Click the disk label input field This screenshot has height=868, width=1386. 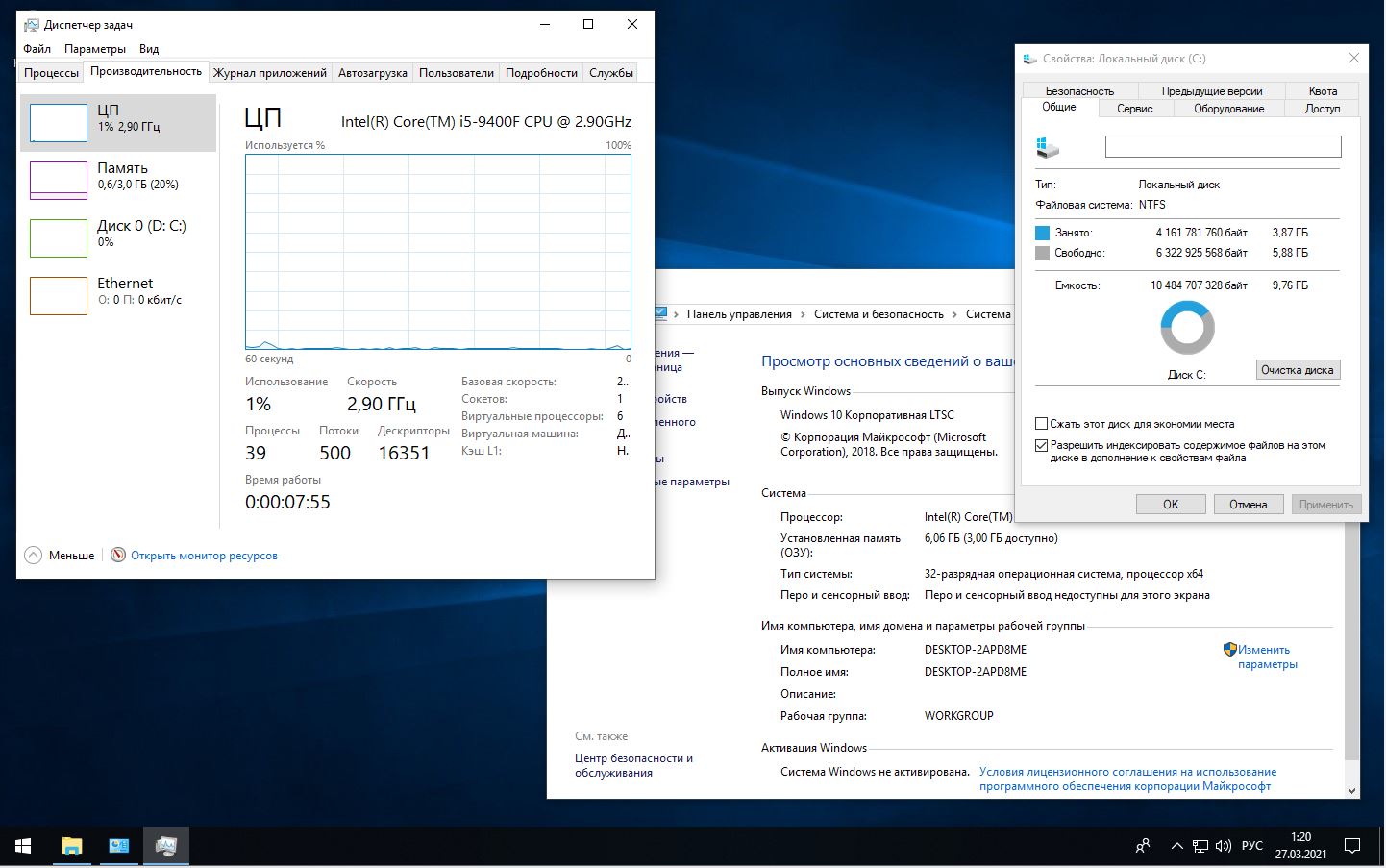(1223, 146)
